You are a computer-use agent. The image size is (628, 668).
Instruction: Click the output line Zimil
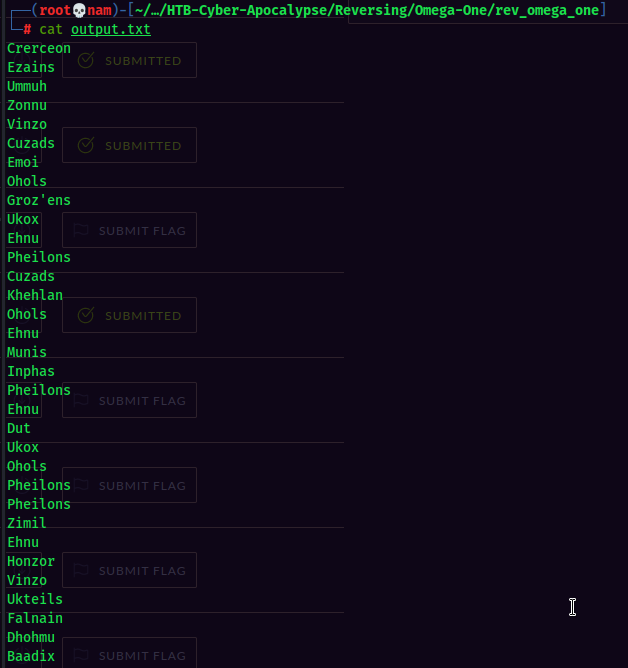point(27,523)
